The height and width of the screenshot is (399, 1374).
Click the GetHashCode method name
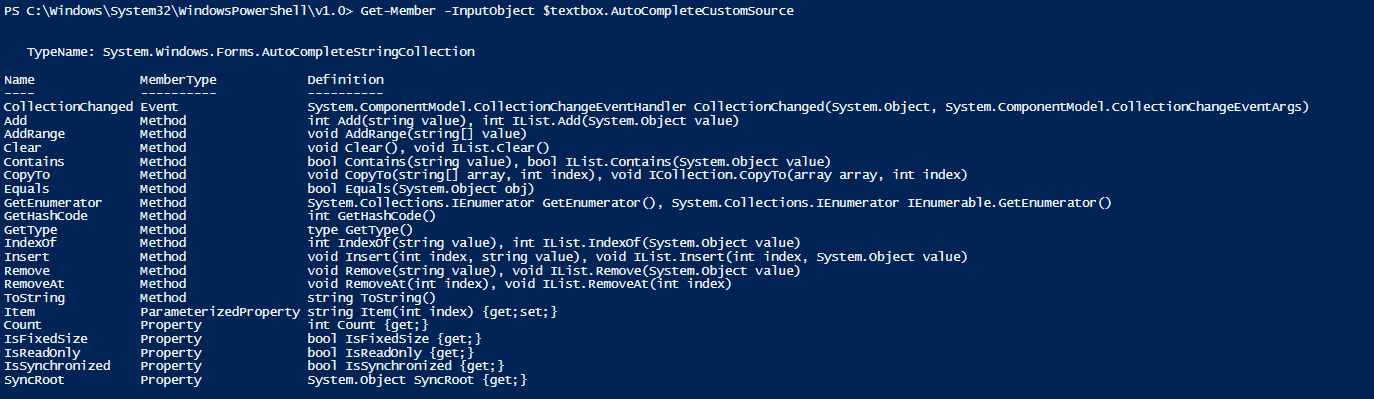[46, 216]
